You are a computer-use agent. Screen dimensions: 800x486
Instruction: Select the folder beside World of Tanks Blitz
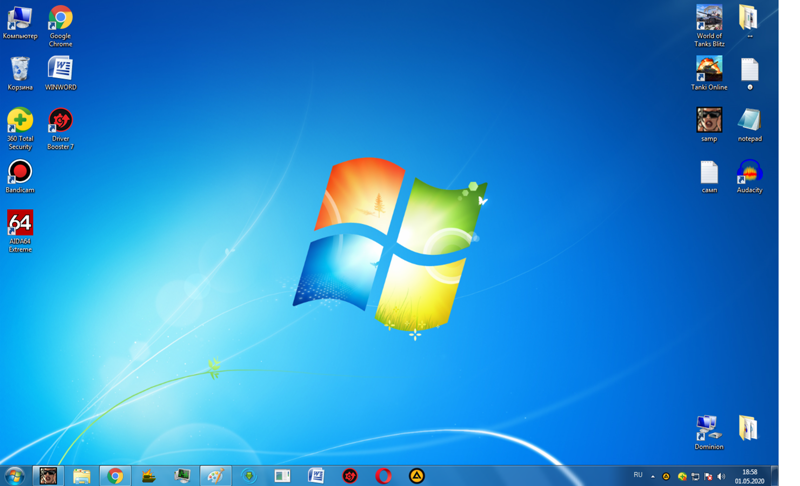[749, 21]
